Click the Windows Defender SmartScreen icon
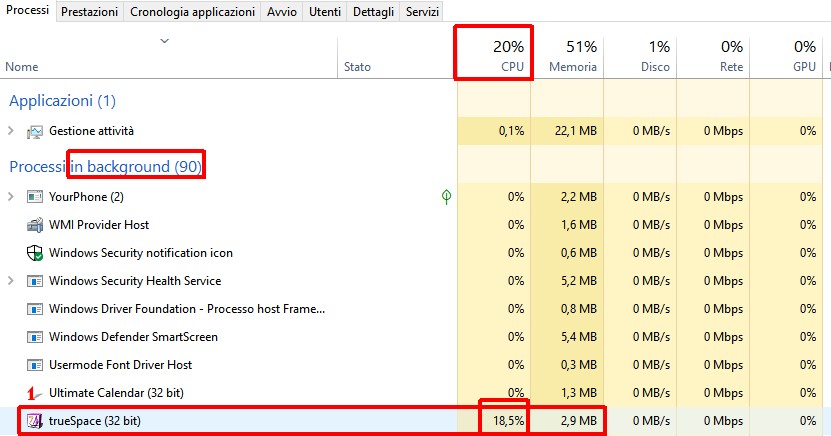This screenshot has height=436, width=831. pos(34,337)
